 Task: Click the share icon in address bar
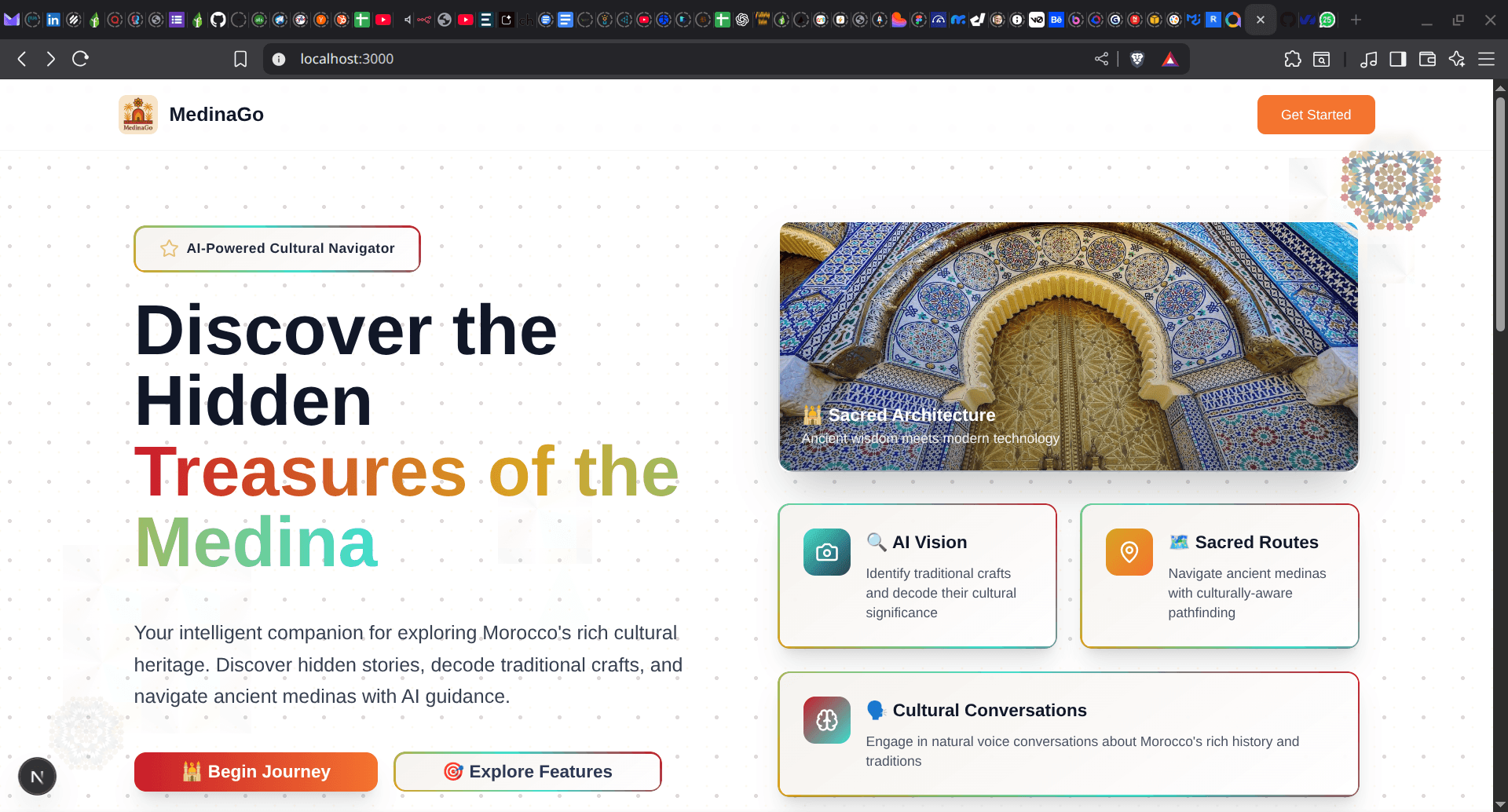pos(1101,59)
